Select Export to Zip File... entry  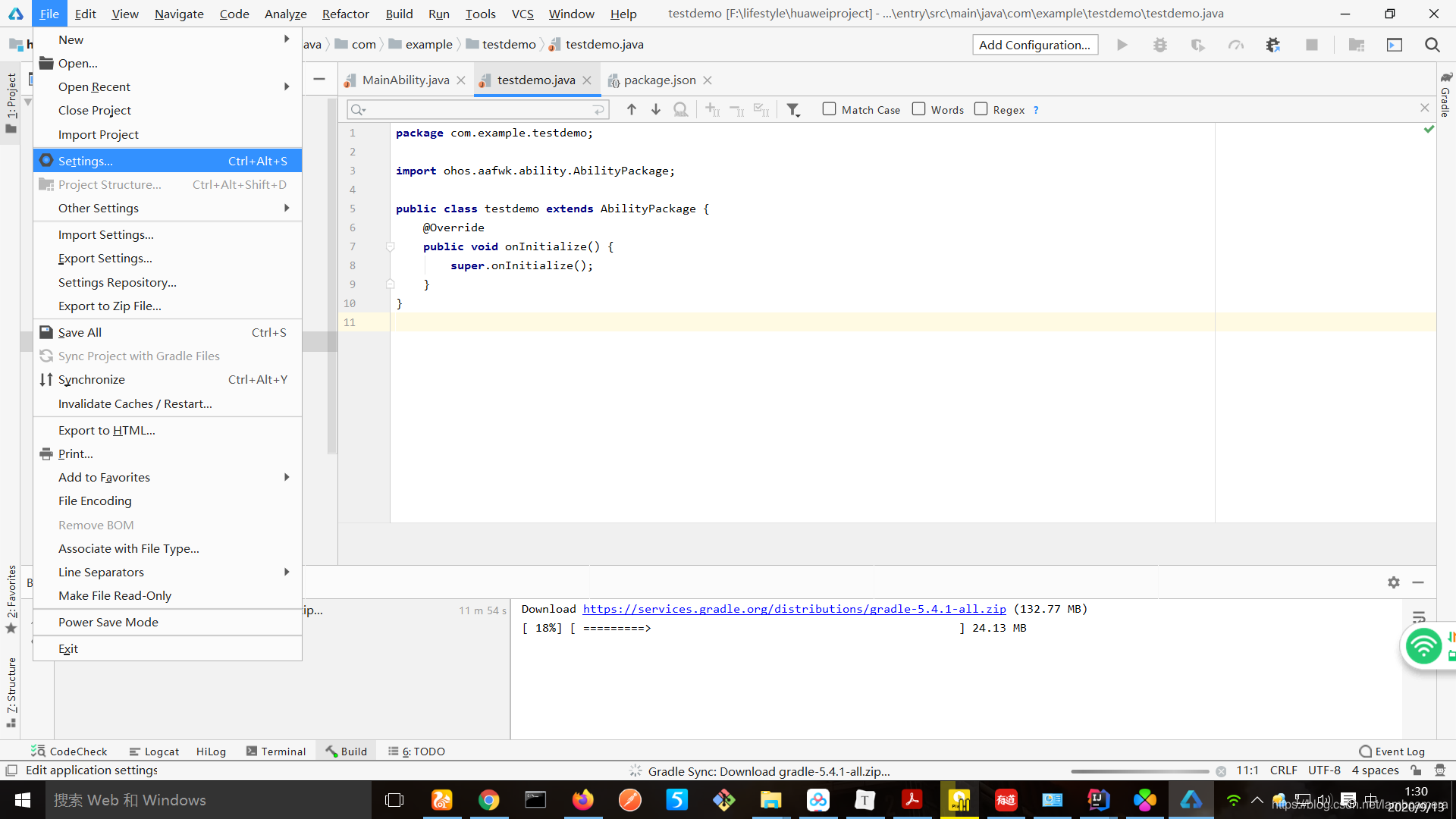point(168,306)
